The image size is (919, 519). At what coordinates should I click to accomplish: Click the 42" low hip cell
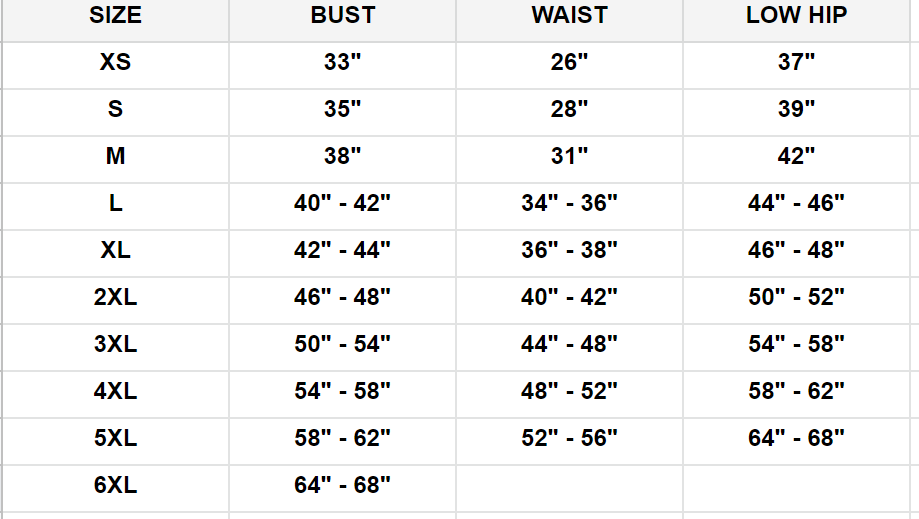(796, 156)
